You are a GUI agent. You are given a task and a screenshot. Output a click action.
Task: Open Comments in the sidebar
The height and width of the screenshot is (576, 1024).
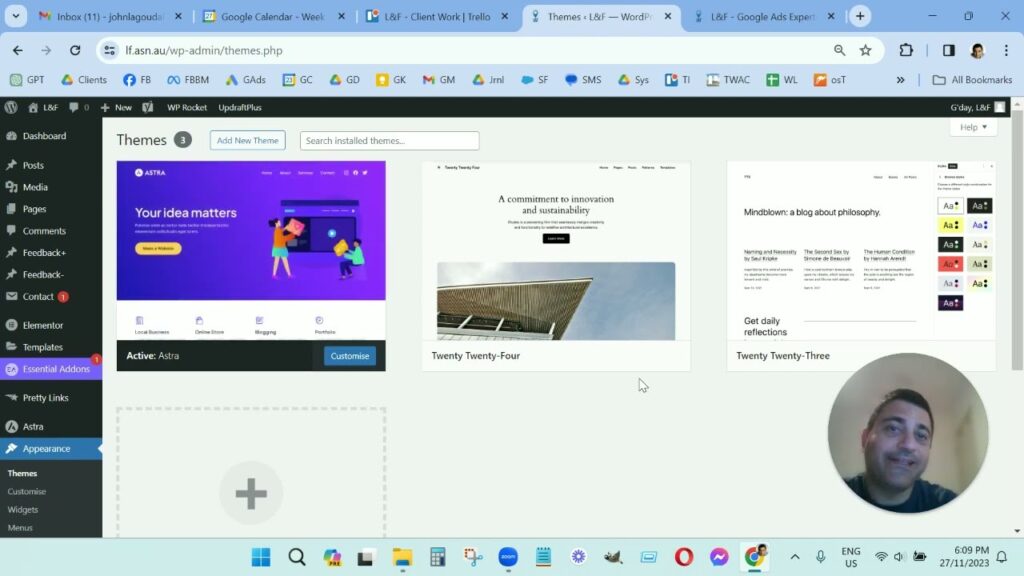coord(44,231)
